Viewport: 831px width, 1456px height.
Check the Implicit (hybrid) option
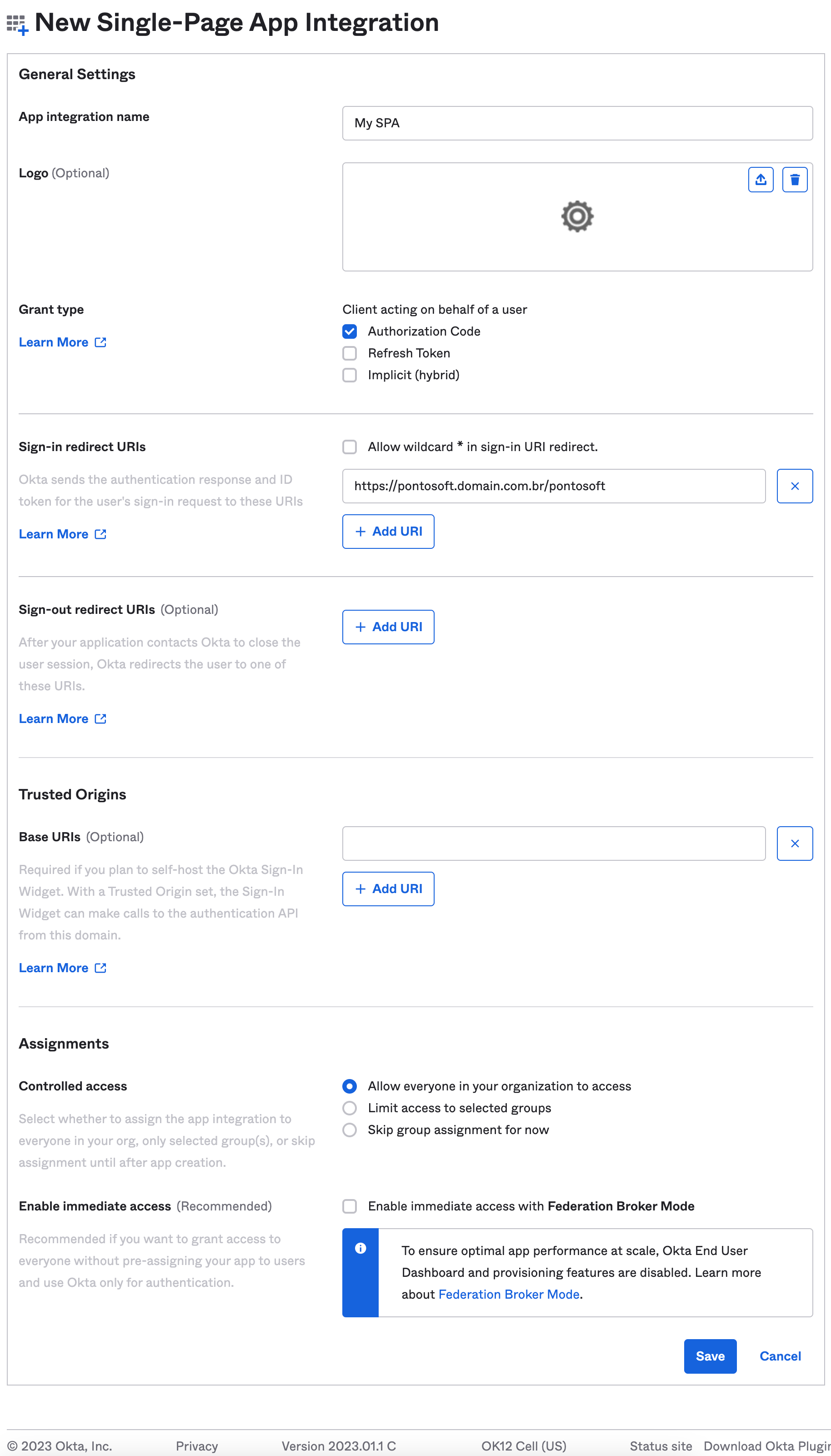[x=349, y=375]
